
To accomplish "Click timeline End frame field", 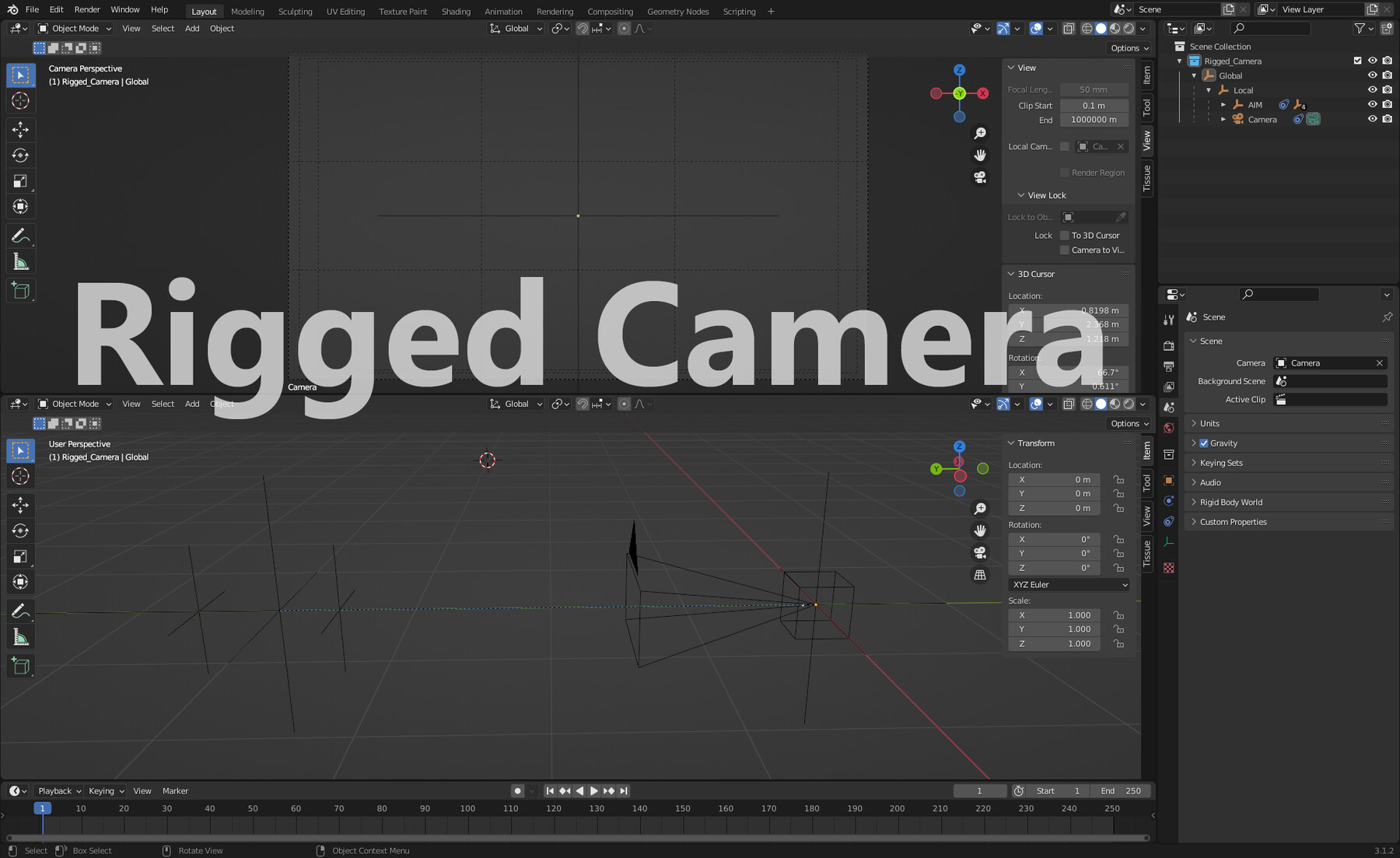I will (1121, 791).
